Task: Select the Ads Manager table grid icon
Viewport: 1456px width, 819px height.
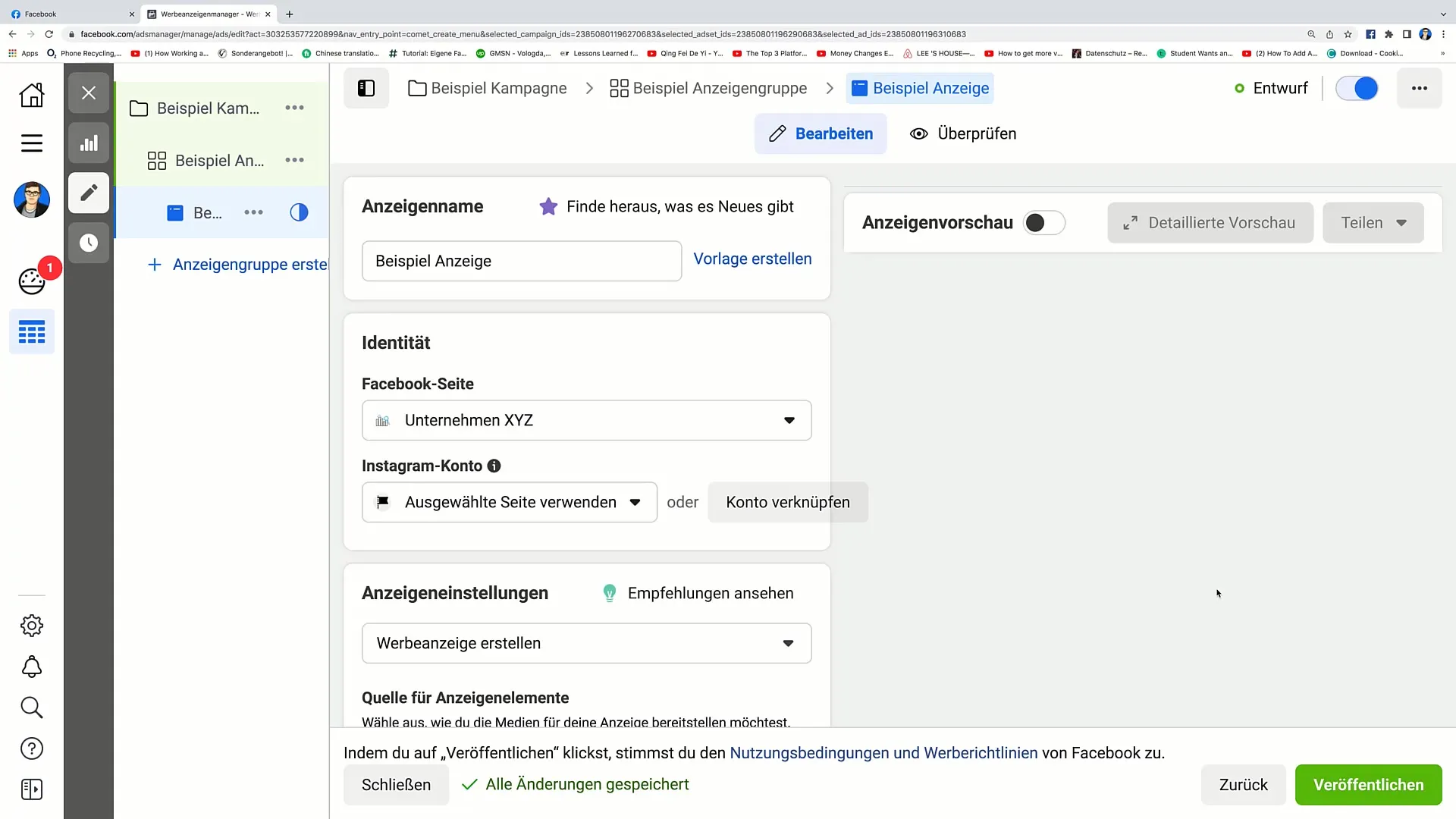Action: 32,332
